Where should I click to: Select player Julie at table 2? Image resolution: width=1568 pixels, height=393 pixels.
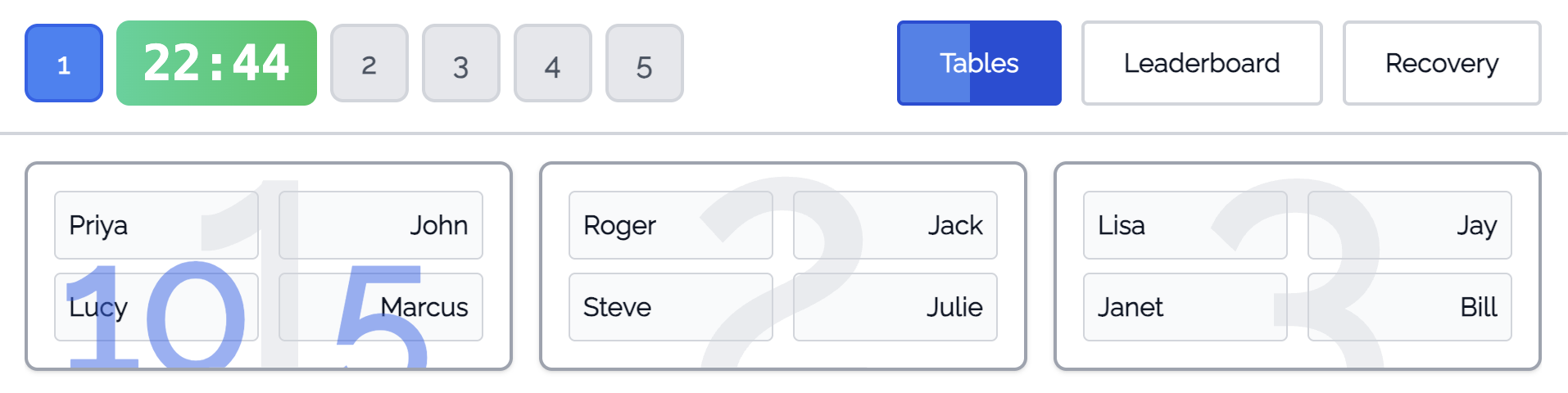(895, 307)
